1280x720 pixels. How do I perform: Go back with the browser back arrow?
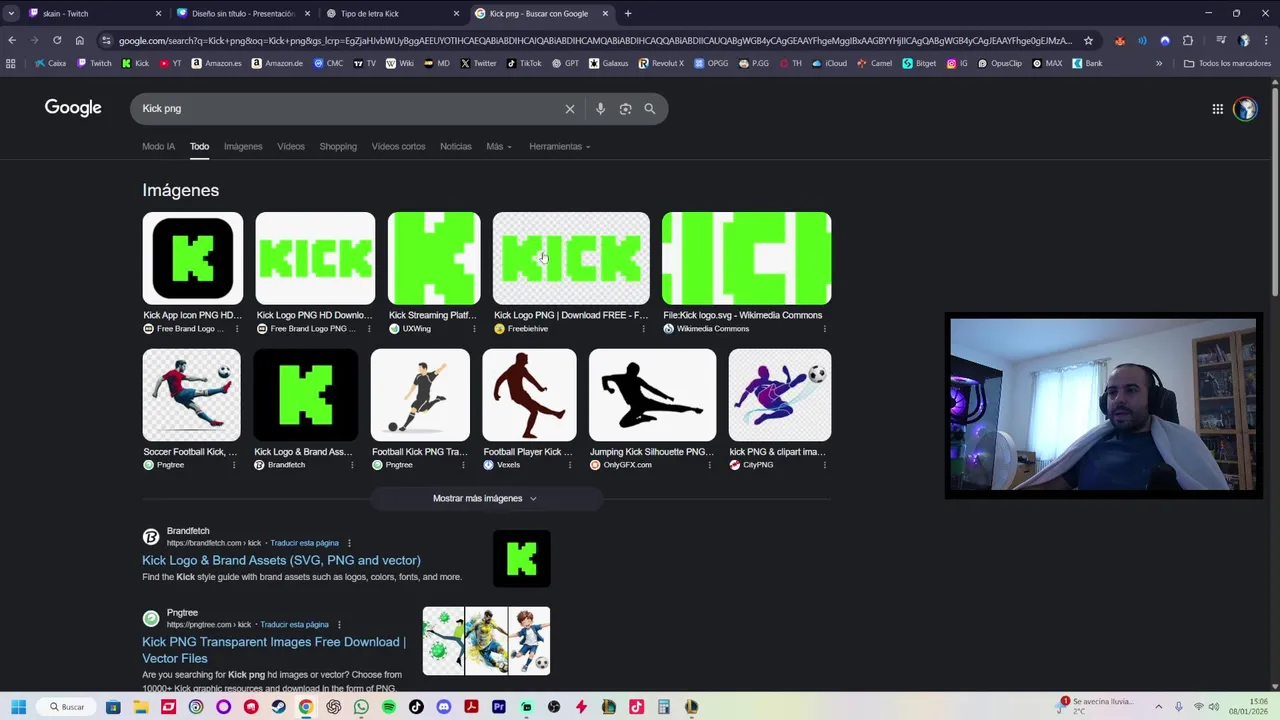pos(12,40)
